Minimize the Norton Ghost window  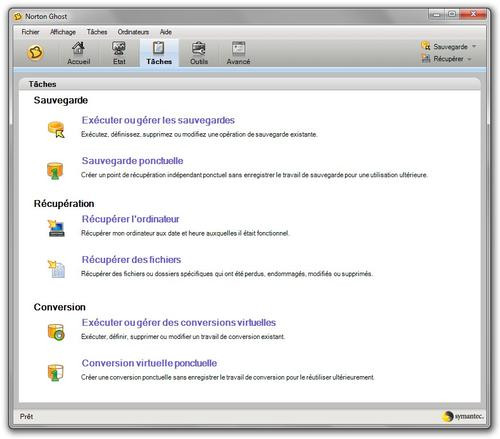click(436, 14)
